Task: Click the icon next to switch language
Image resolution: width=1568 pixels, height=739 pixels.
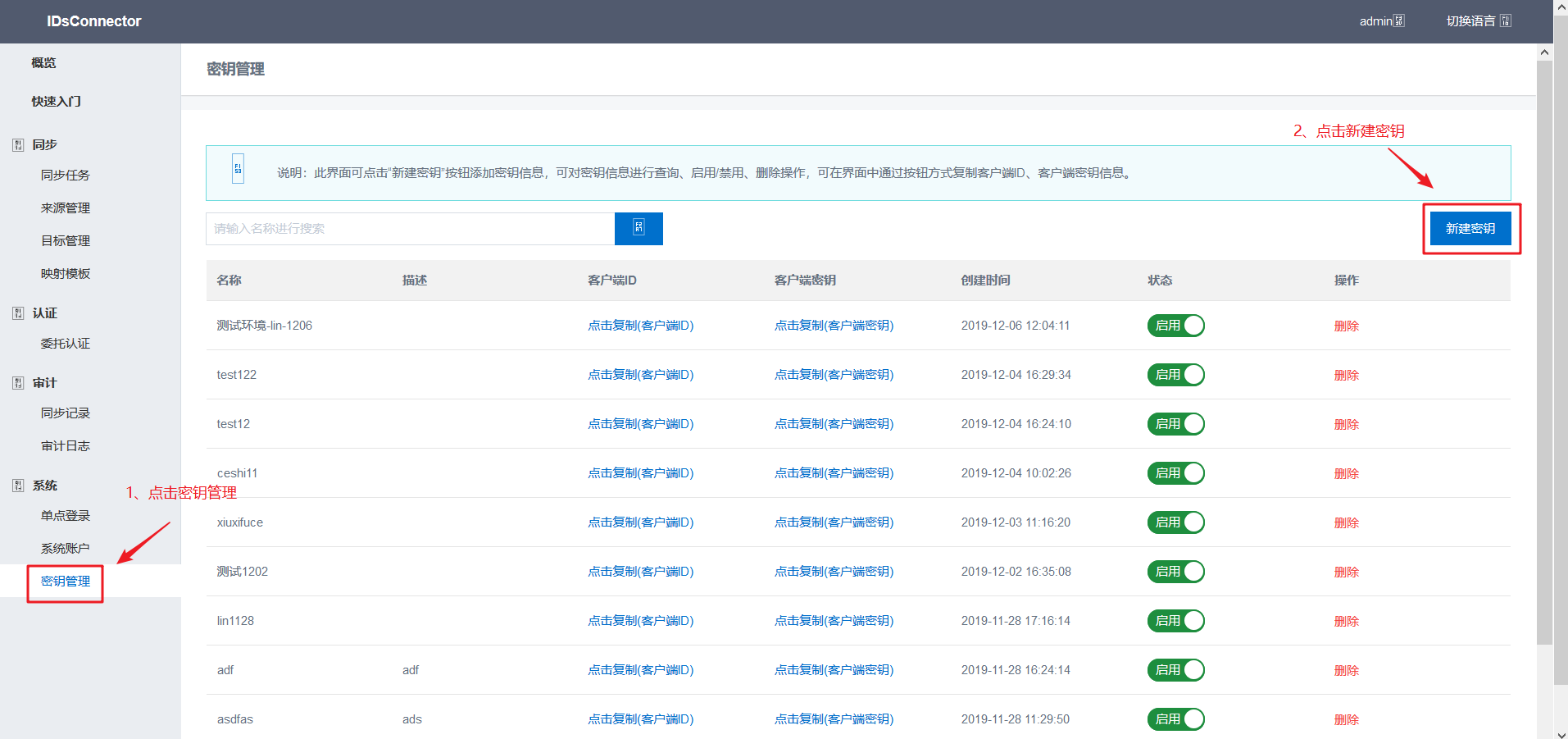Action: pyautogui.click(x=1506, y=21)
